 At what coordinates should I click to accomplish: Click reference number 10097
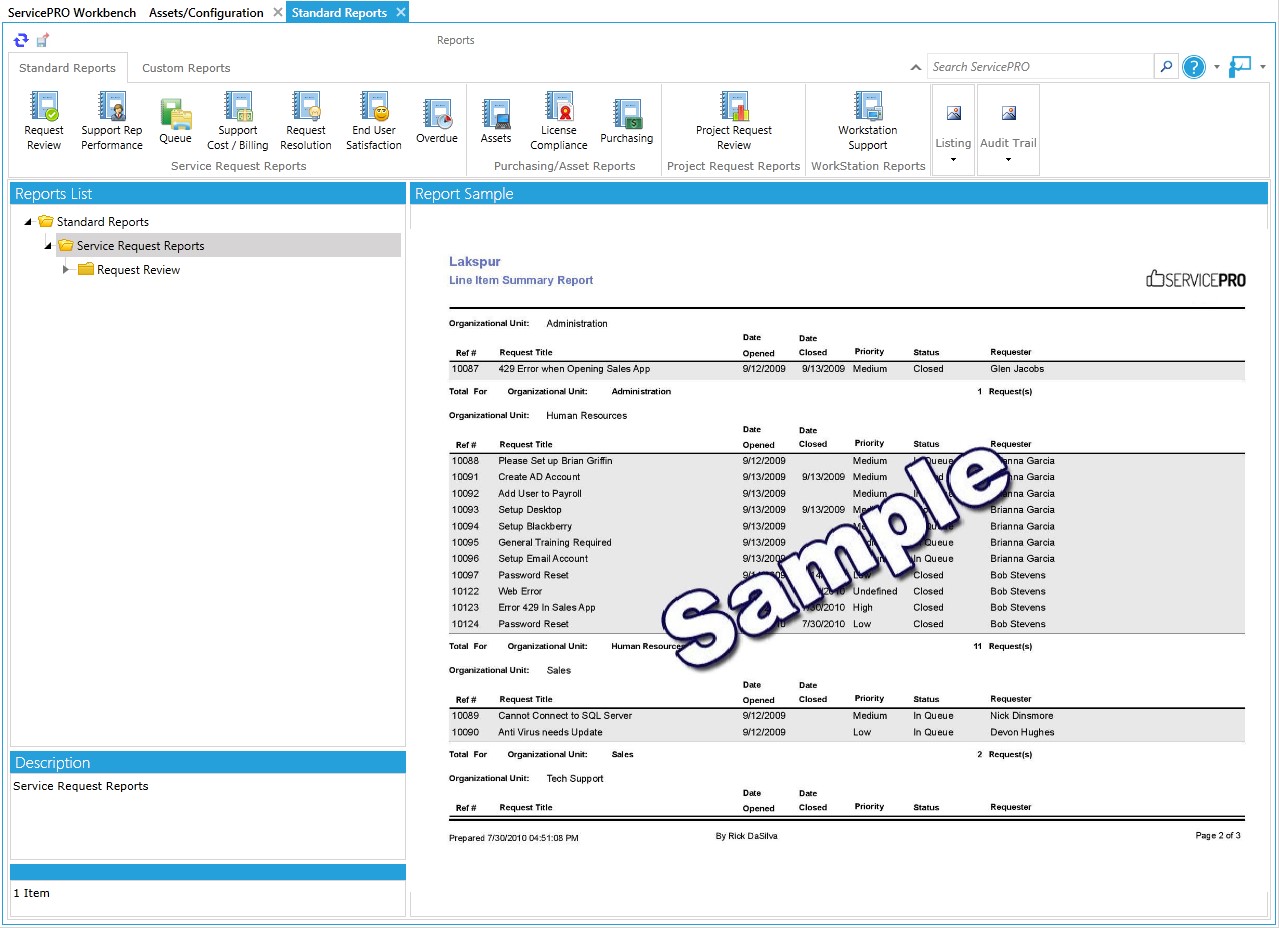(x=465, y=575)
